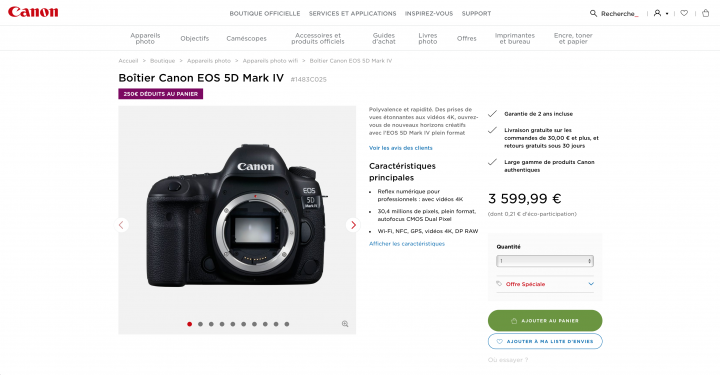Open the Objectifs menu
The image size is (720, 375).
click(195, 39)
